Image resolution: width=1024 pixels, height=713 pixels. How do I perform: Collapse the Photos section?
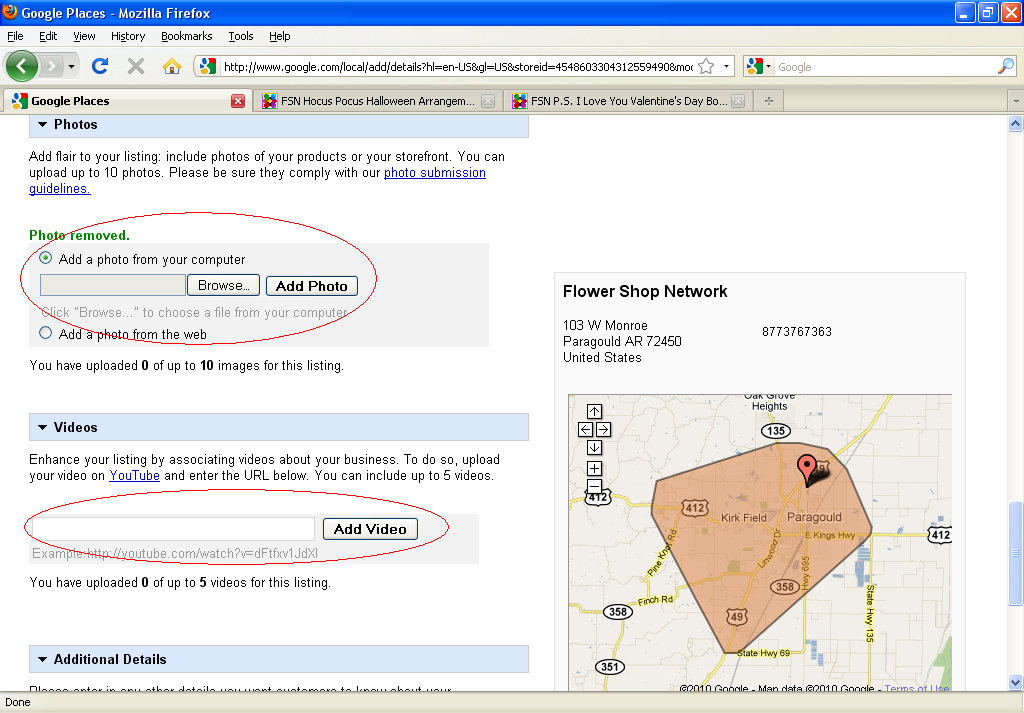tap(43, 125)
